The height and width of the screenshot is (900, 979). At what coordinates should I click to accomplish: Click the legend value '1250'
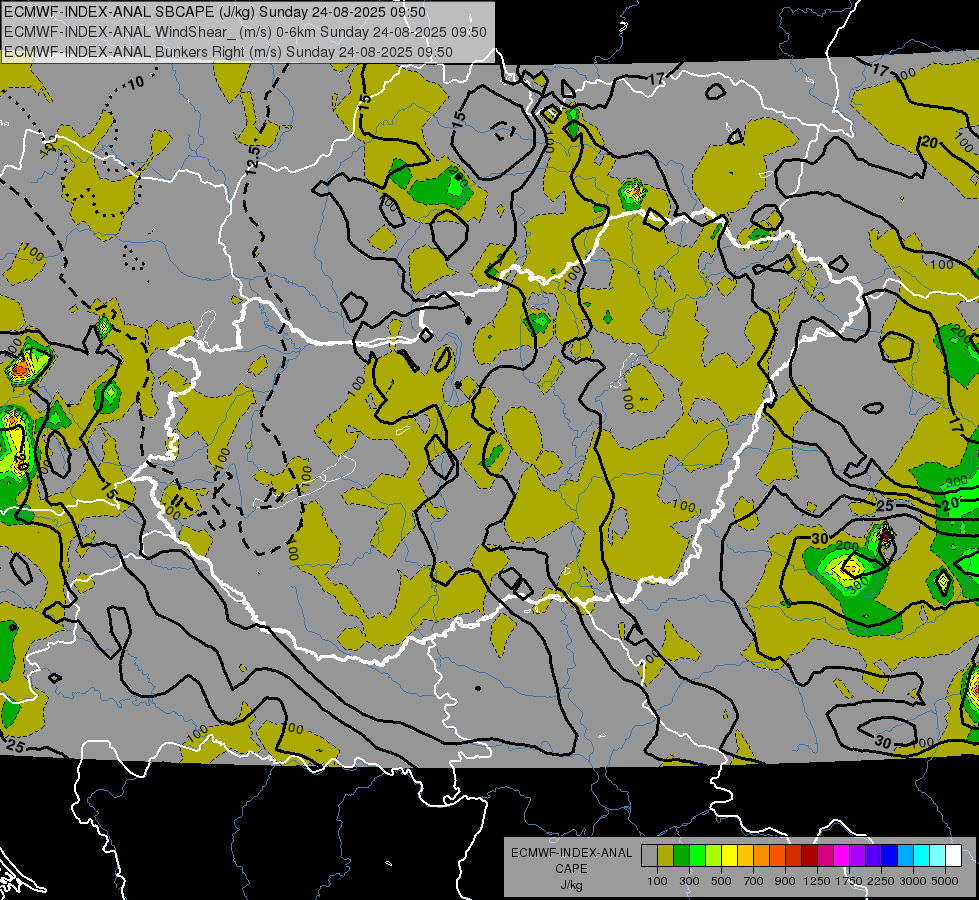[817, 881]
